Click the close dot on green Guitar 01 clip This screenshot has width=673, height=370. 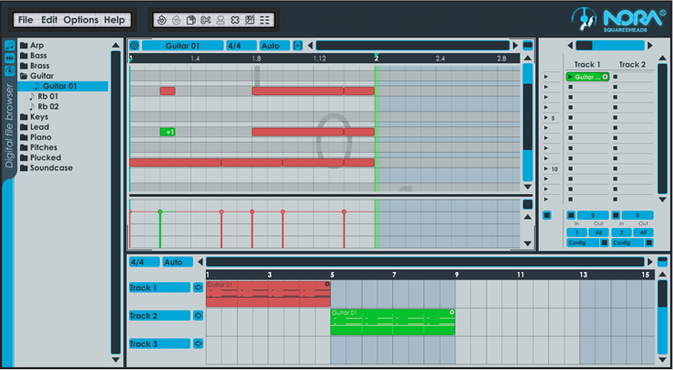(x=452, y=312)
